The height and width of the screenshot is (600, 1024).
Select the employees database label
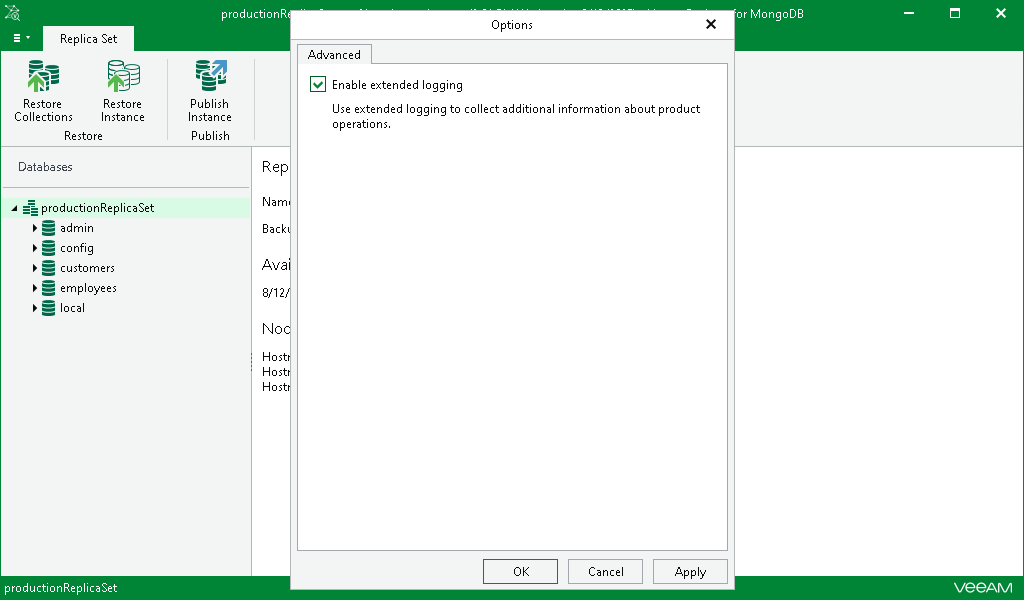(88, 288)
